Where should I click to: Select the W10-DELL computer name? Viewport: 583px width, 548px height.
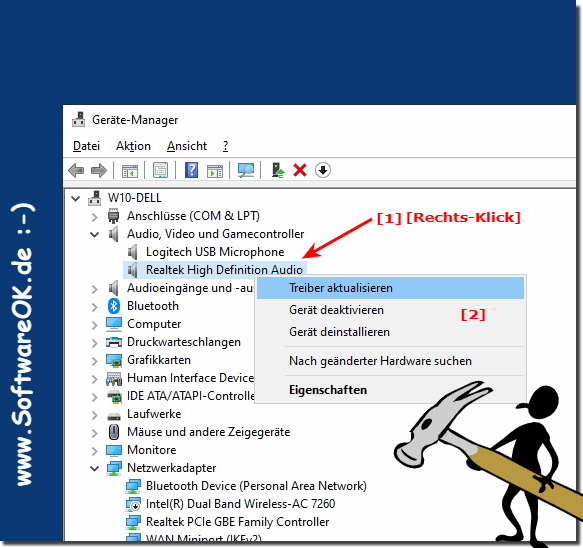click(135, 198)
